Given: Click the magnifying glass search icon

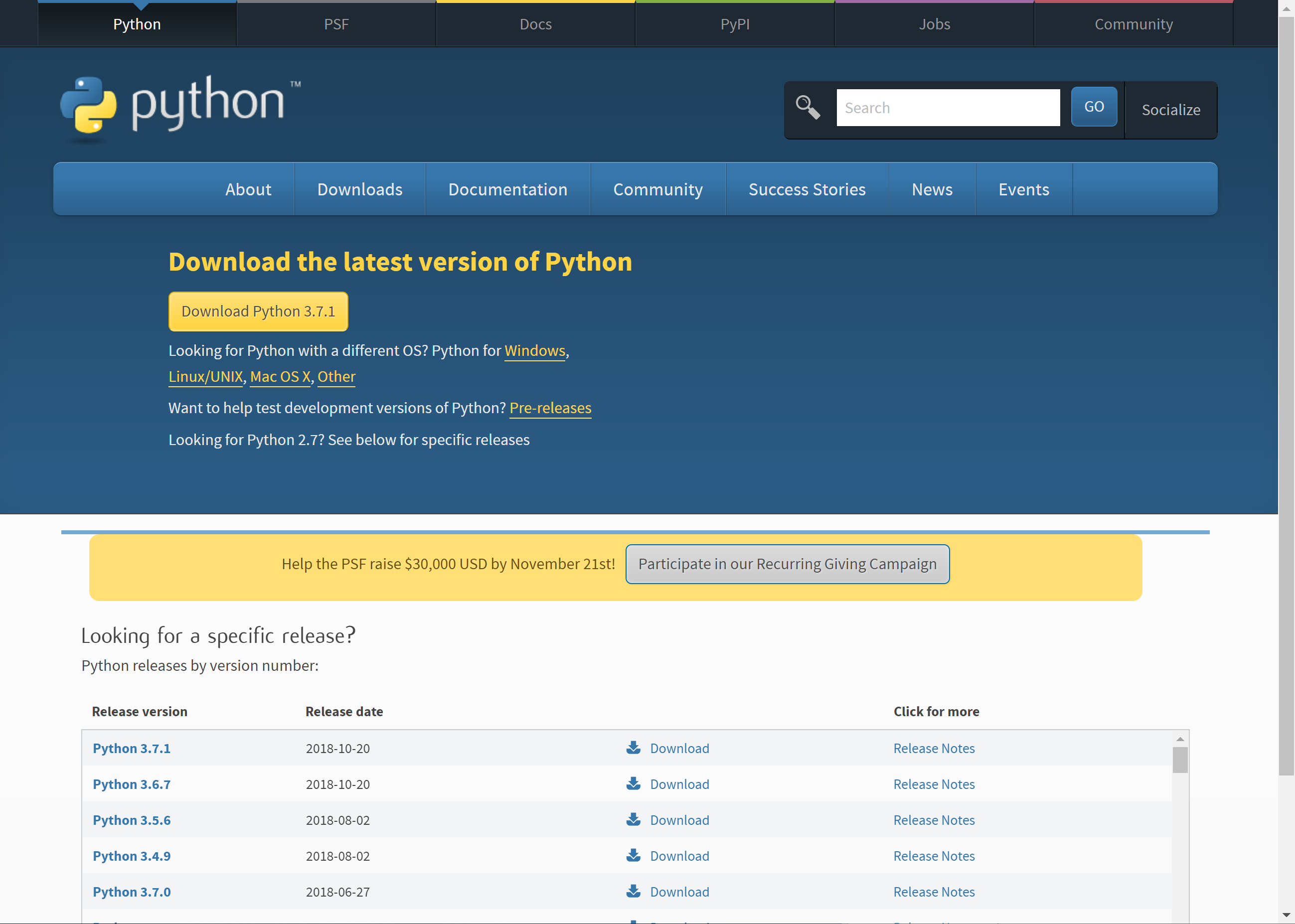Looking at the screenshot, I should pos(808,107).
